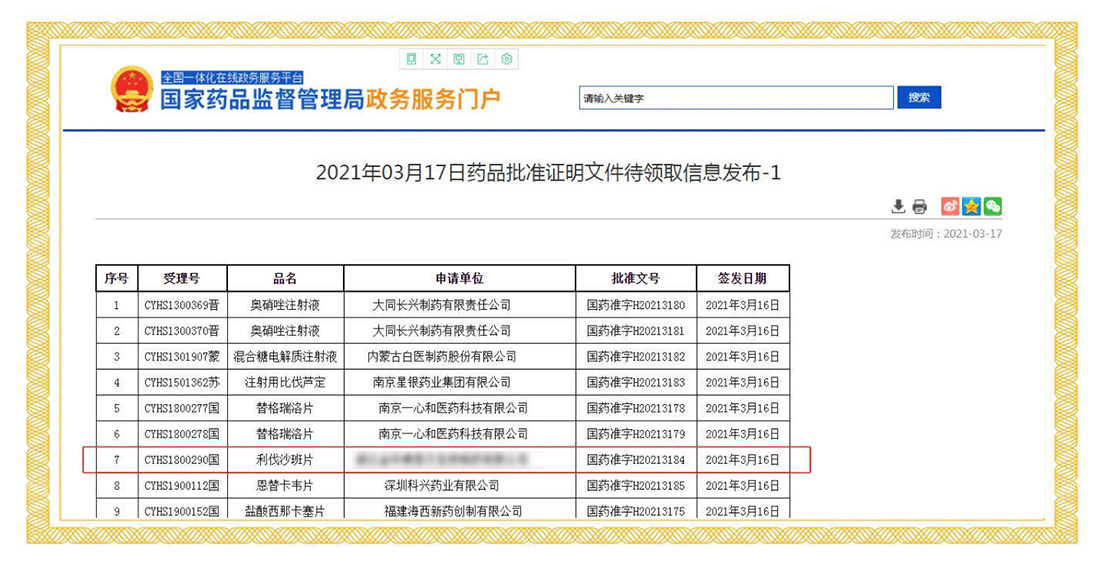Viewport: 1100px width, 565px height.
Task: Share to WeChat via green icon
Action: (x=992, y=207)
